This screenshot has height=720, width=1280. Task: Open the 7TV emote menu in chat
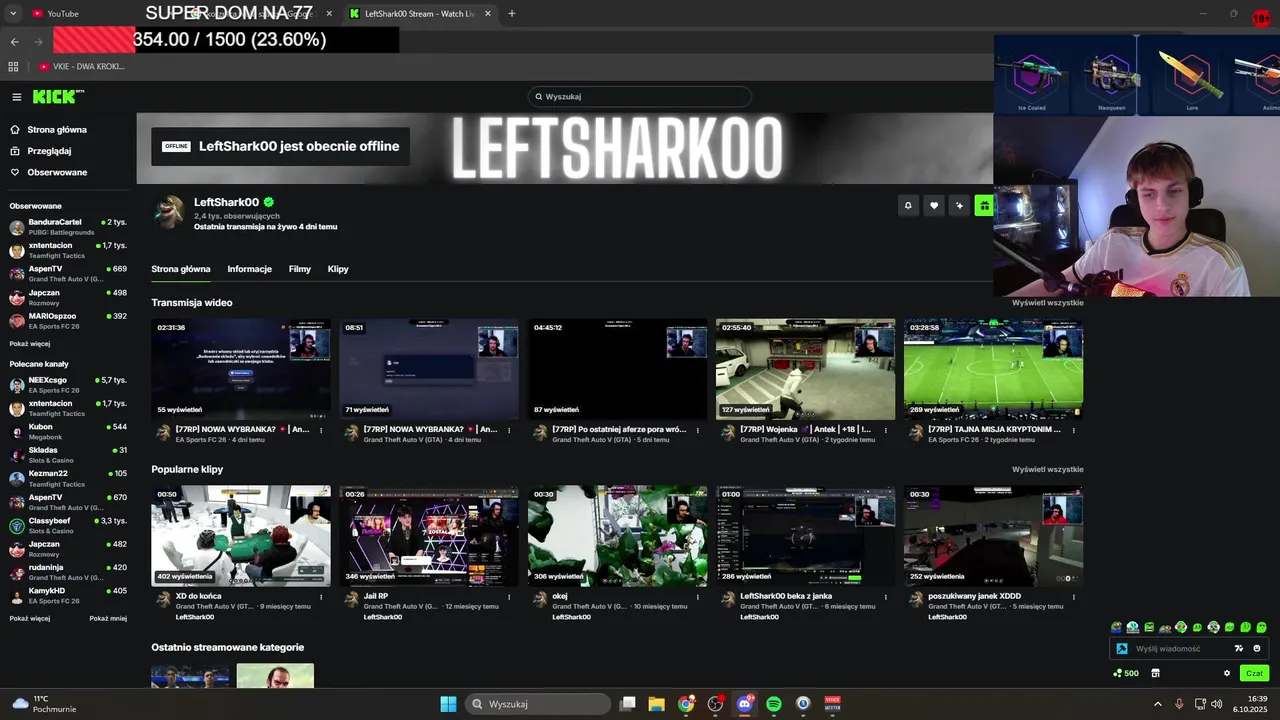pos(1239,649)
